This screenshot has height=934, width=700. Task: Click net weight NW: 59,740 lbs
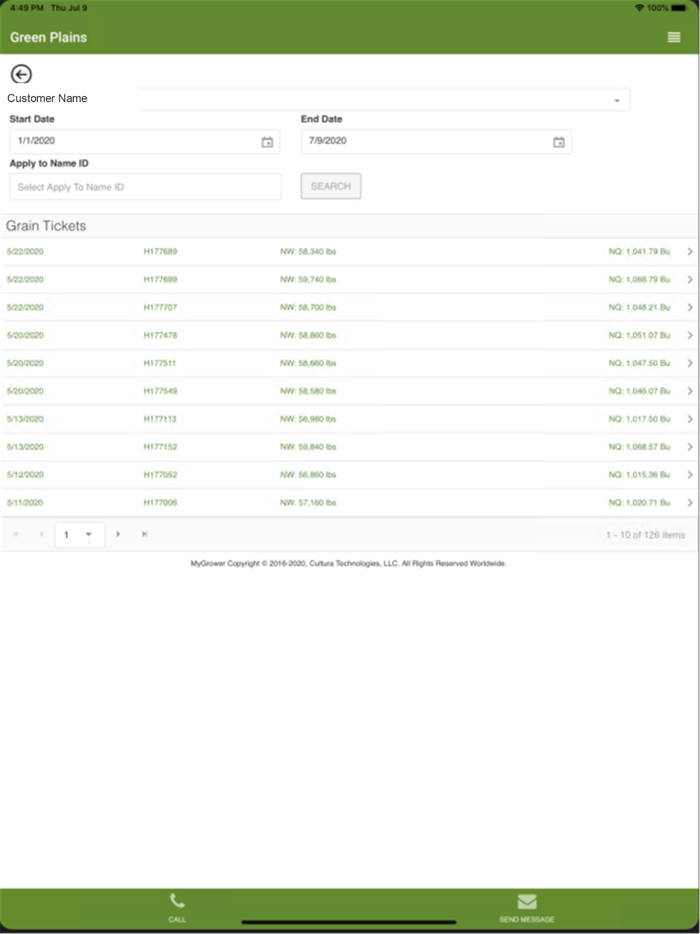pos(308,280)
